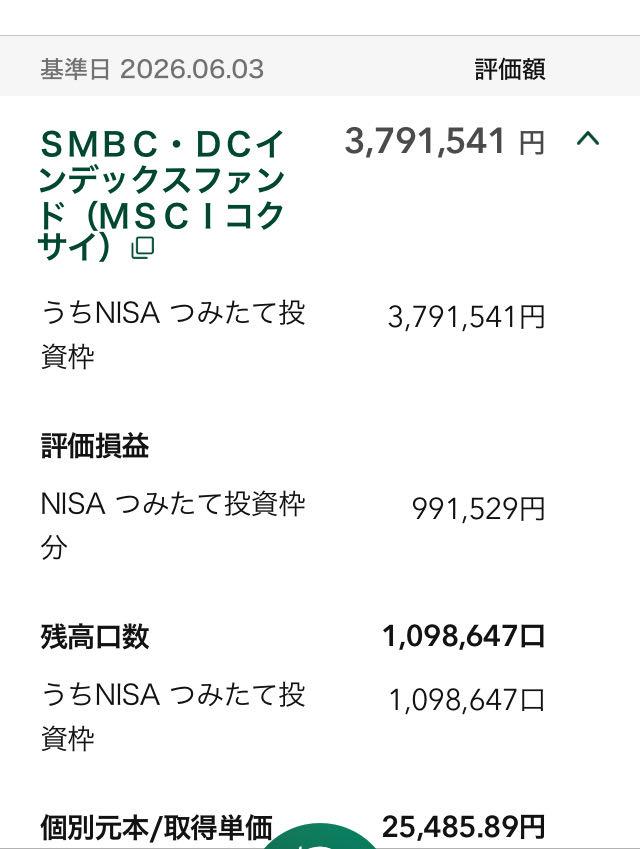
Task: Tap the 評価額 column header
Action: coord(510,69)
